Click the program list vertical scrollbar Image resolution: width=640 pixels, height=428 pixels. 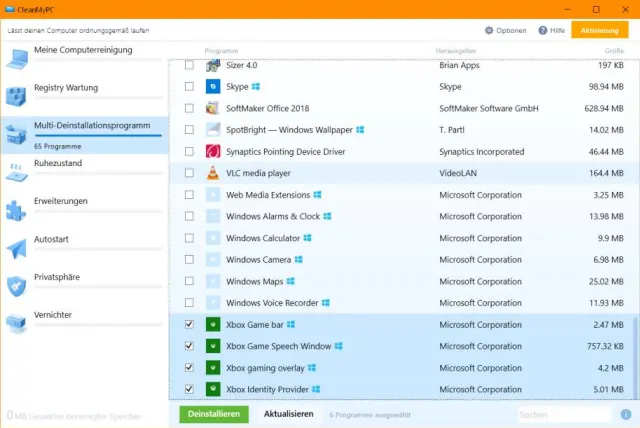[x=633, y=355]
